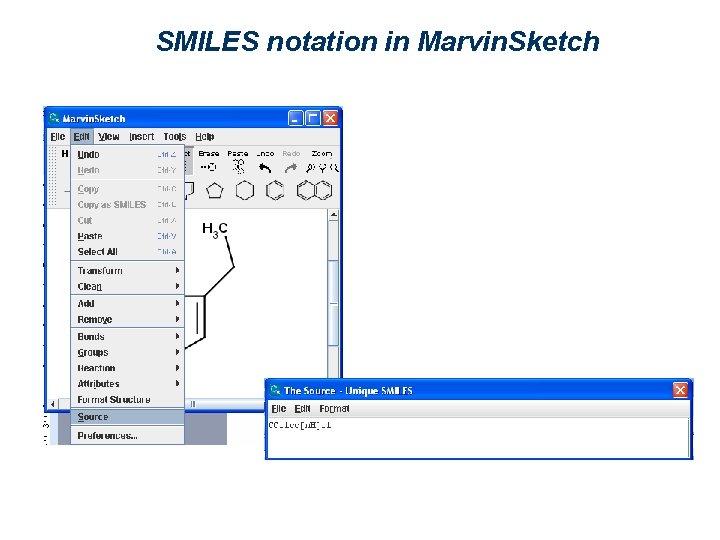Click the SMILES text in Source window

click(300, 426)
